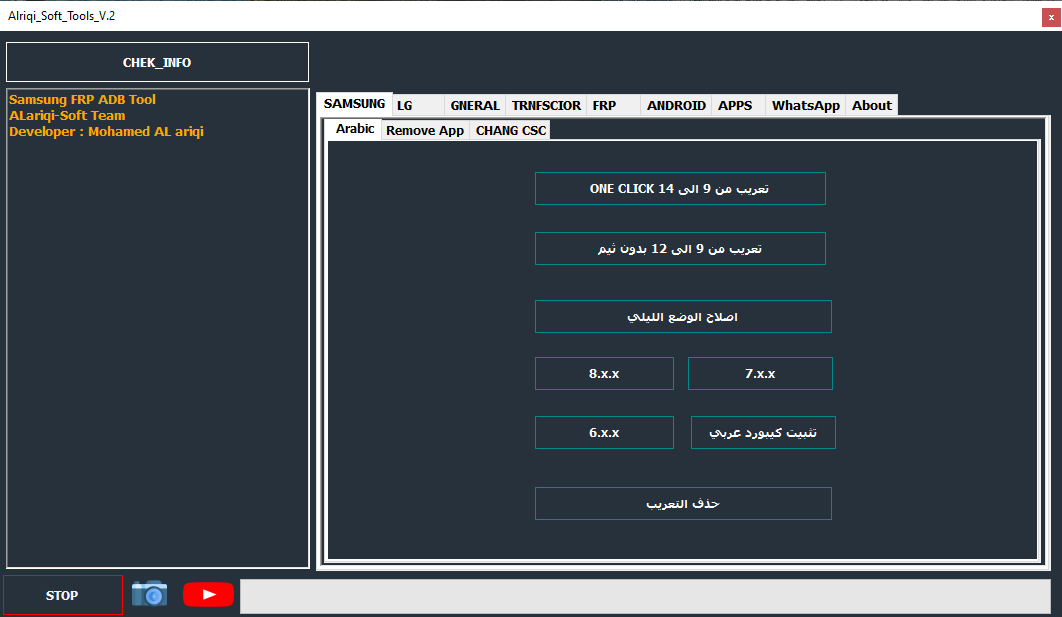This screenshot has height=617, width=1062.
Task: Open the WhatsApp tab
Action: [x=804, y=105]
